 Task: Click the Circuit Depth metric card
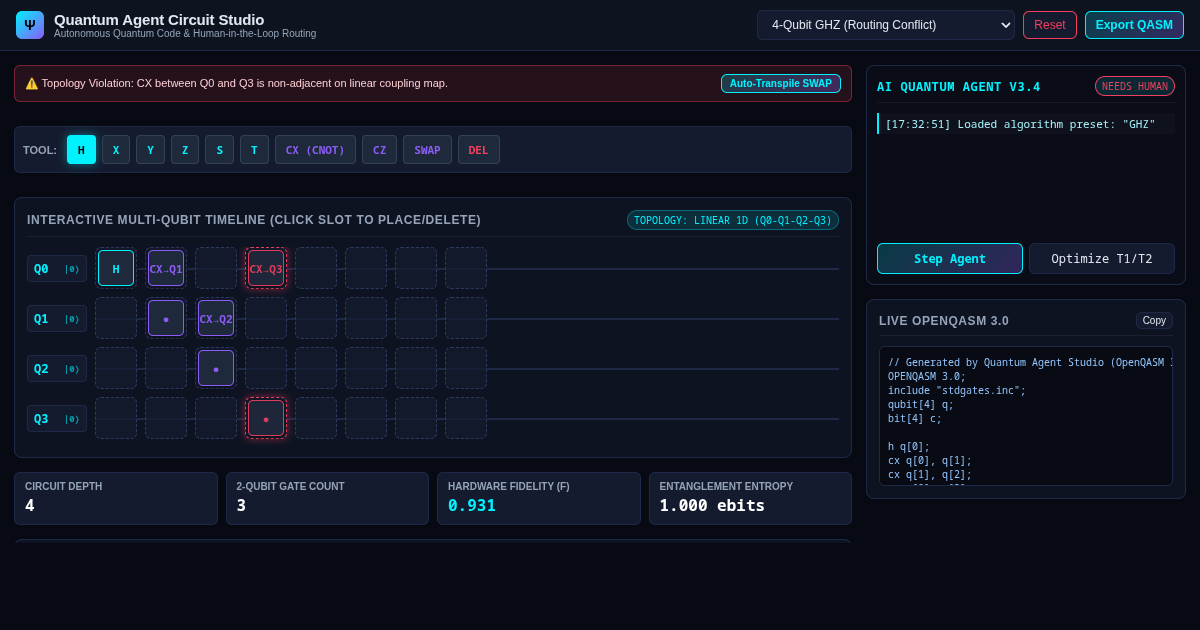(x=116, y=498)
